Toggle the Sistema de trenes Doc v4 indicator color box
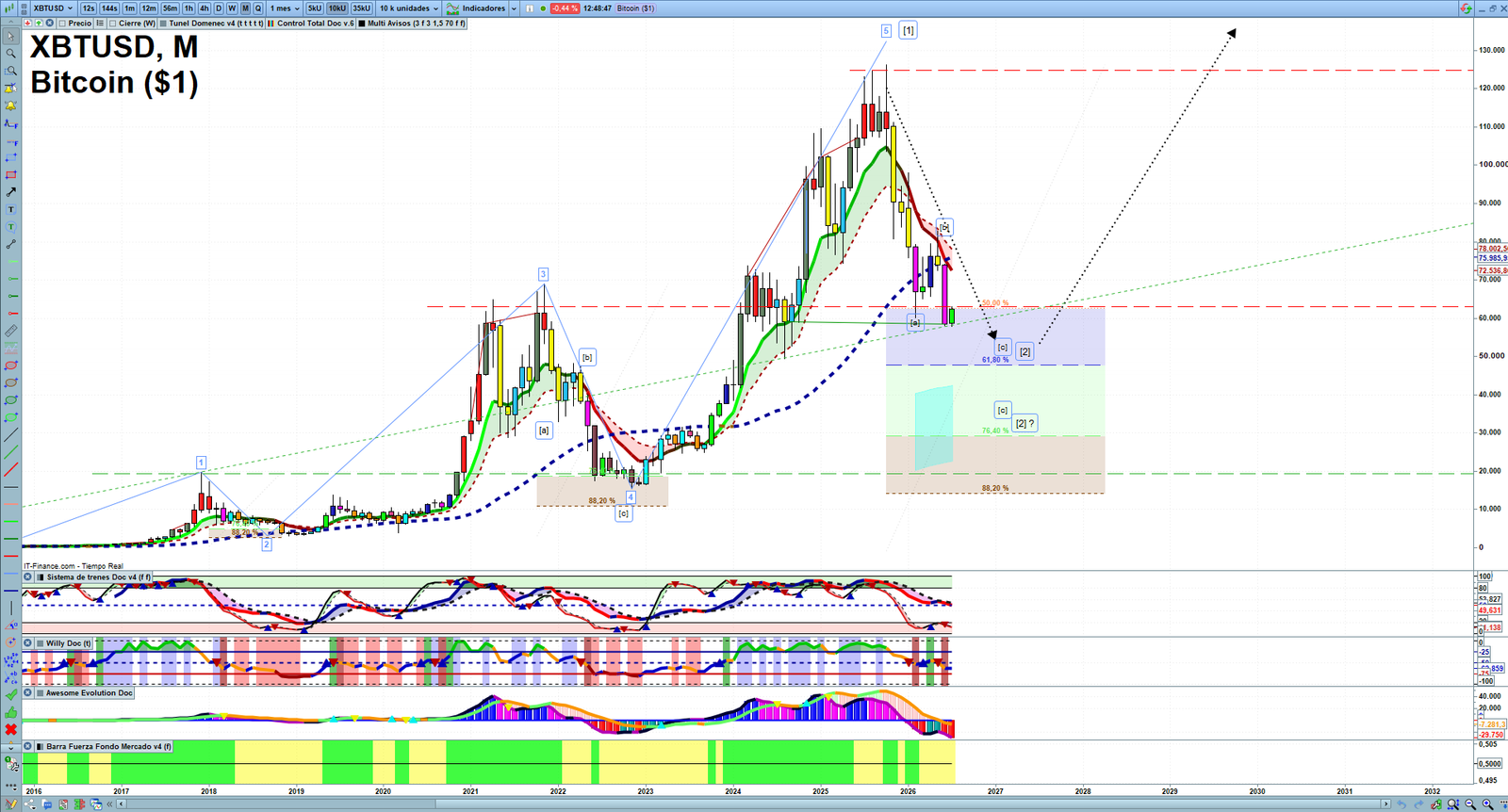Viewport: 1508px width, 812px height. [x=41, y=577]
